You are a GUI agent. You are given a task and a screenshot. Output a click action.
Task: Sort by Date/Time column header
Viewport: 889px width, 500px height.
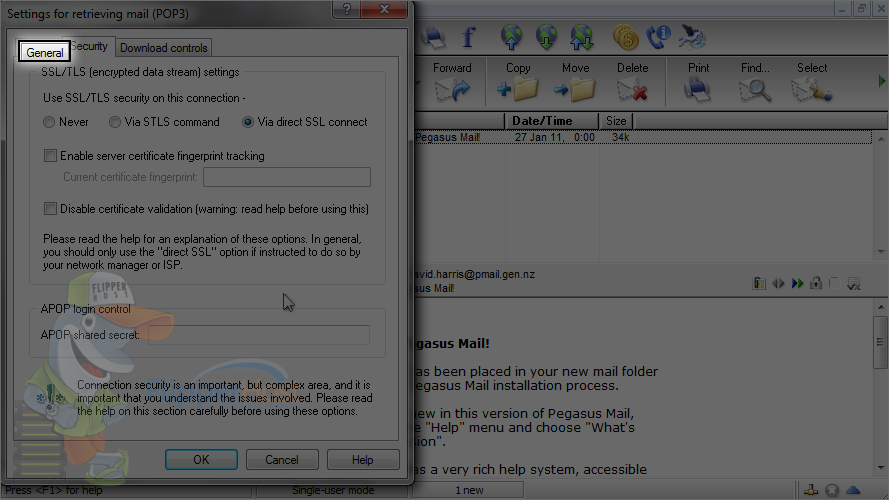(x=551, y=121)
